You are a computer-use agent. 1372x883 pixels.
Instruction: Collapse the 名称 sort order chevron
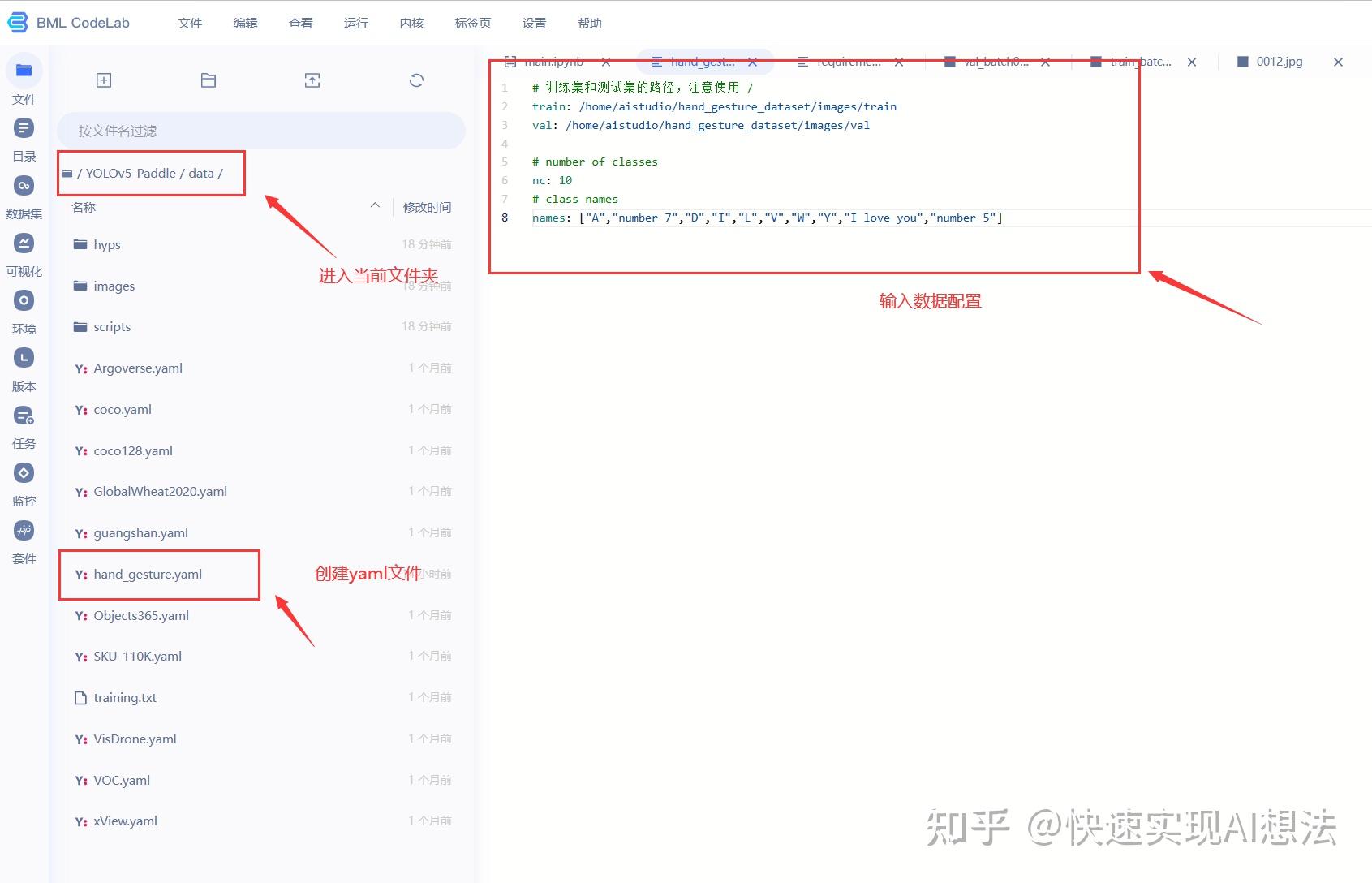[x=374, y=206]
